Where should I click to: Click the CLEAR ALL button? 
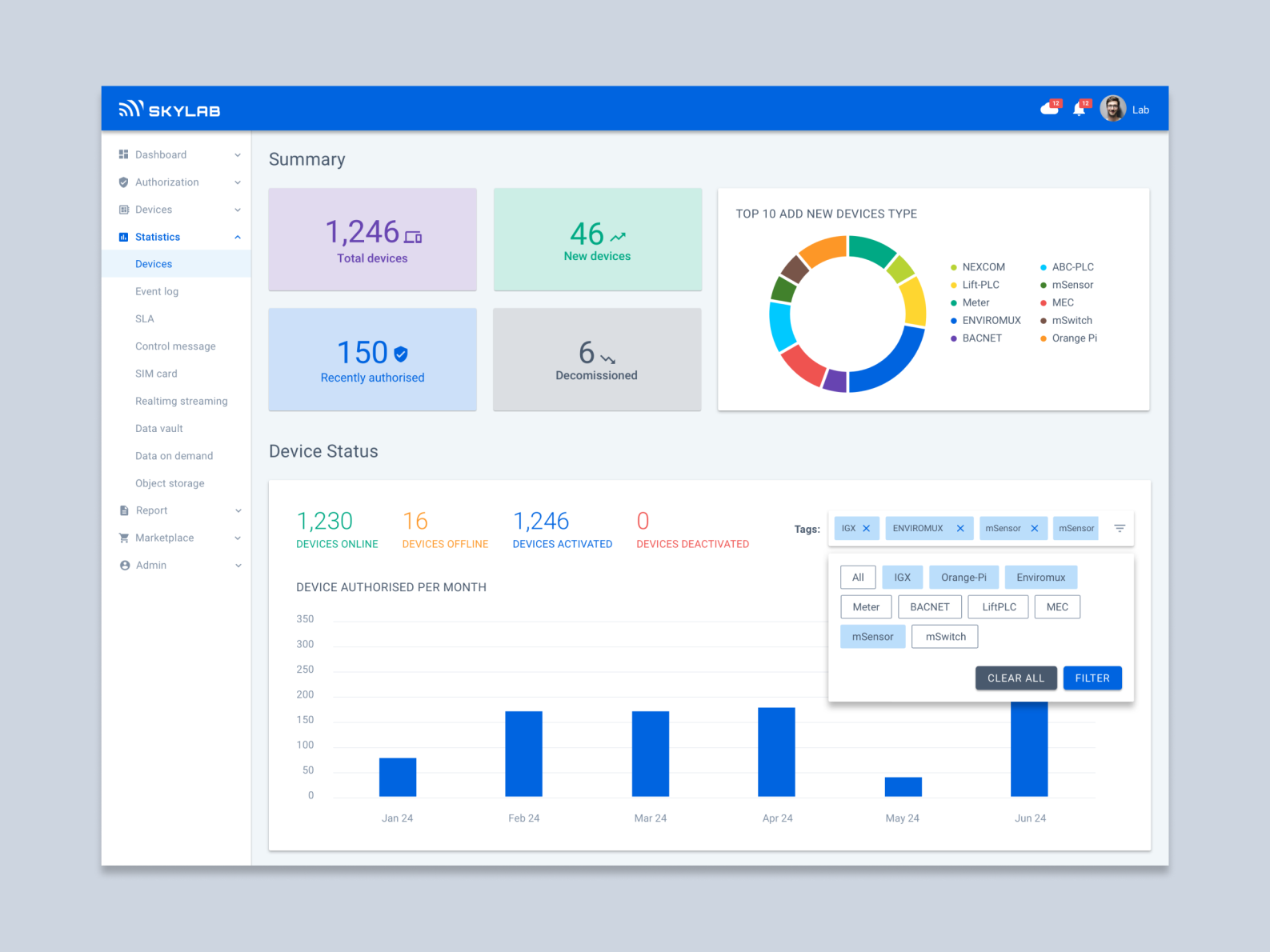(1016, 678)
